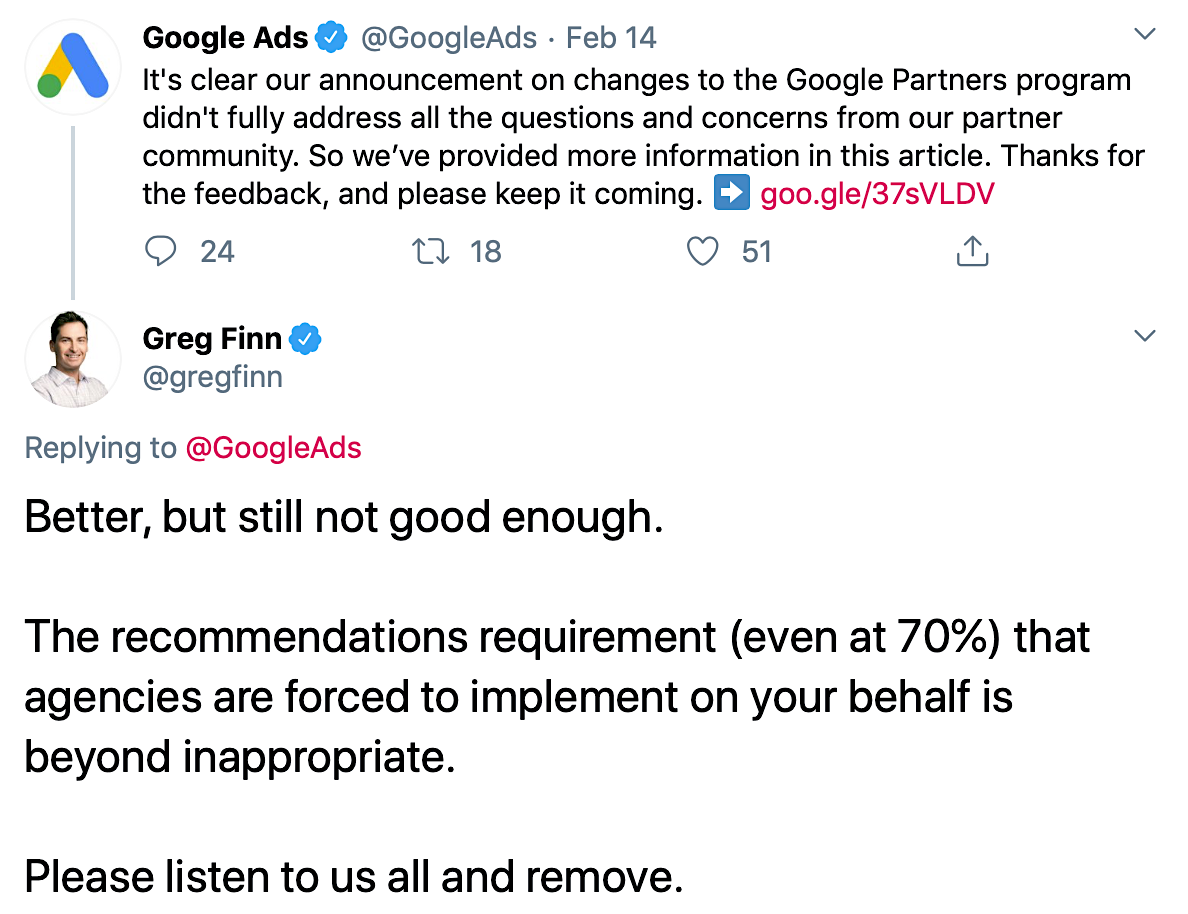Open Greg Finn's profile photo
The image size is (1188, 914).
(x=73, y=358)
